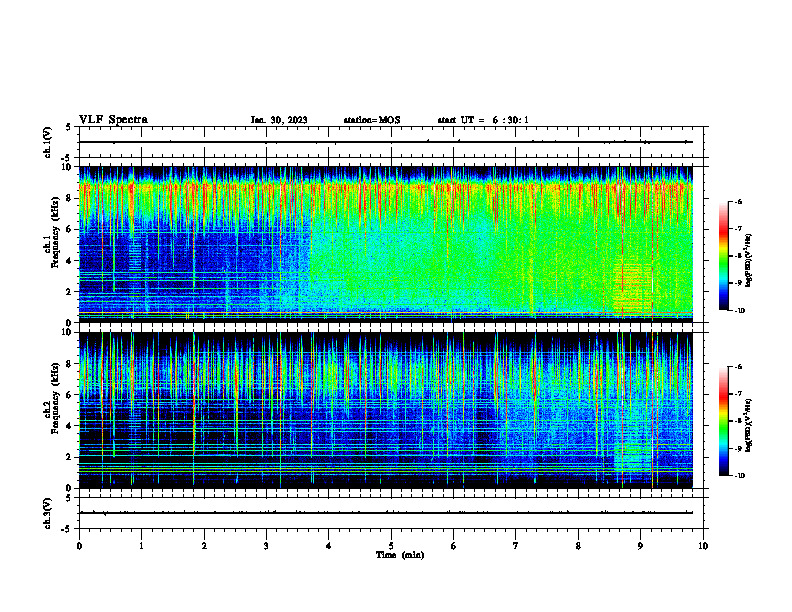Viewport: 792px width, 612px height.
Task: Click the "Time (min)" x-axis title
Action: [400, 555]
